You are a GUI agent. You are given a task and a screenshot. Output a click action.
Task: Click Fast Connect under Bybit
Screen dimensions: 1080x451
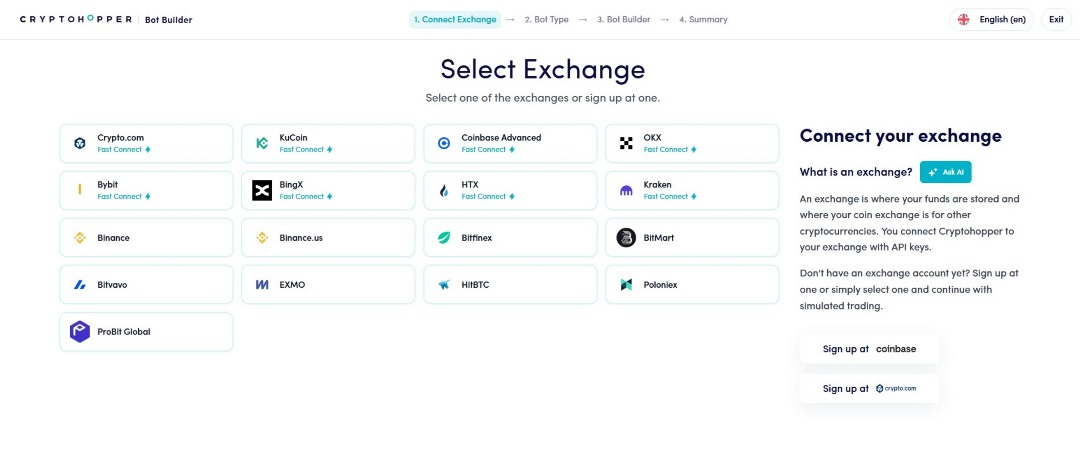click(119, 196)
